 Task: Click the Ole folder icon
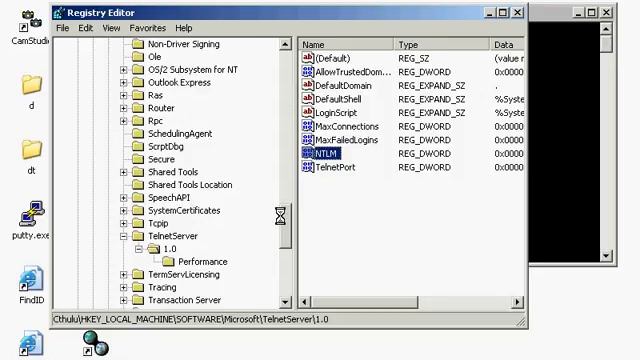138,57
